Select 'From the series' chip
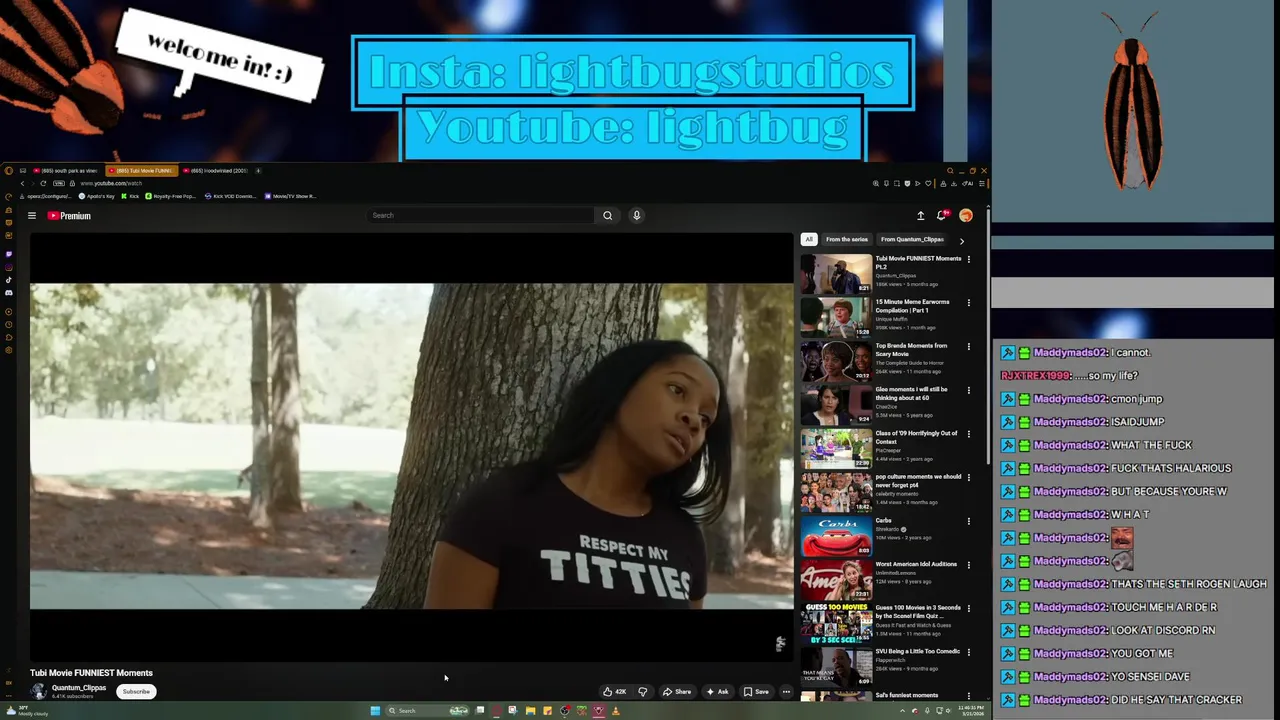The image size is (1280, 720). tap(847, 239)
